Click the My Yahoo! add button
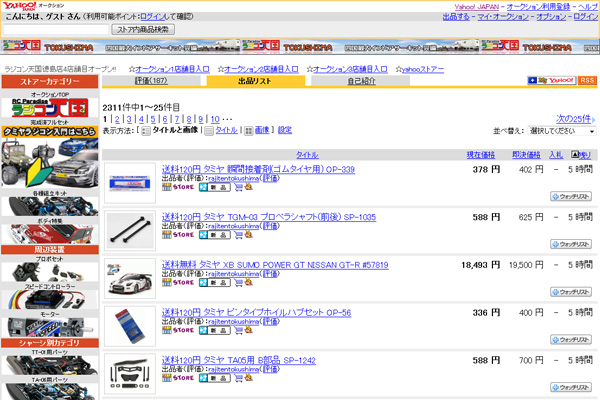This screenshot has width=600, height=400. click(551, 80)
